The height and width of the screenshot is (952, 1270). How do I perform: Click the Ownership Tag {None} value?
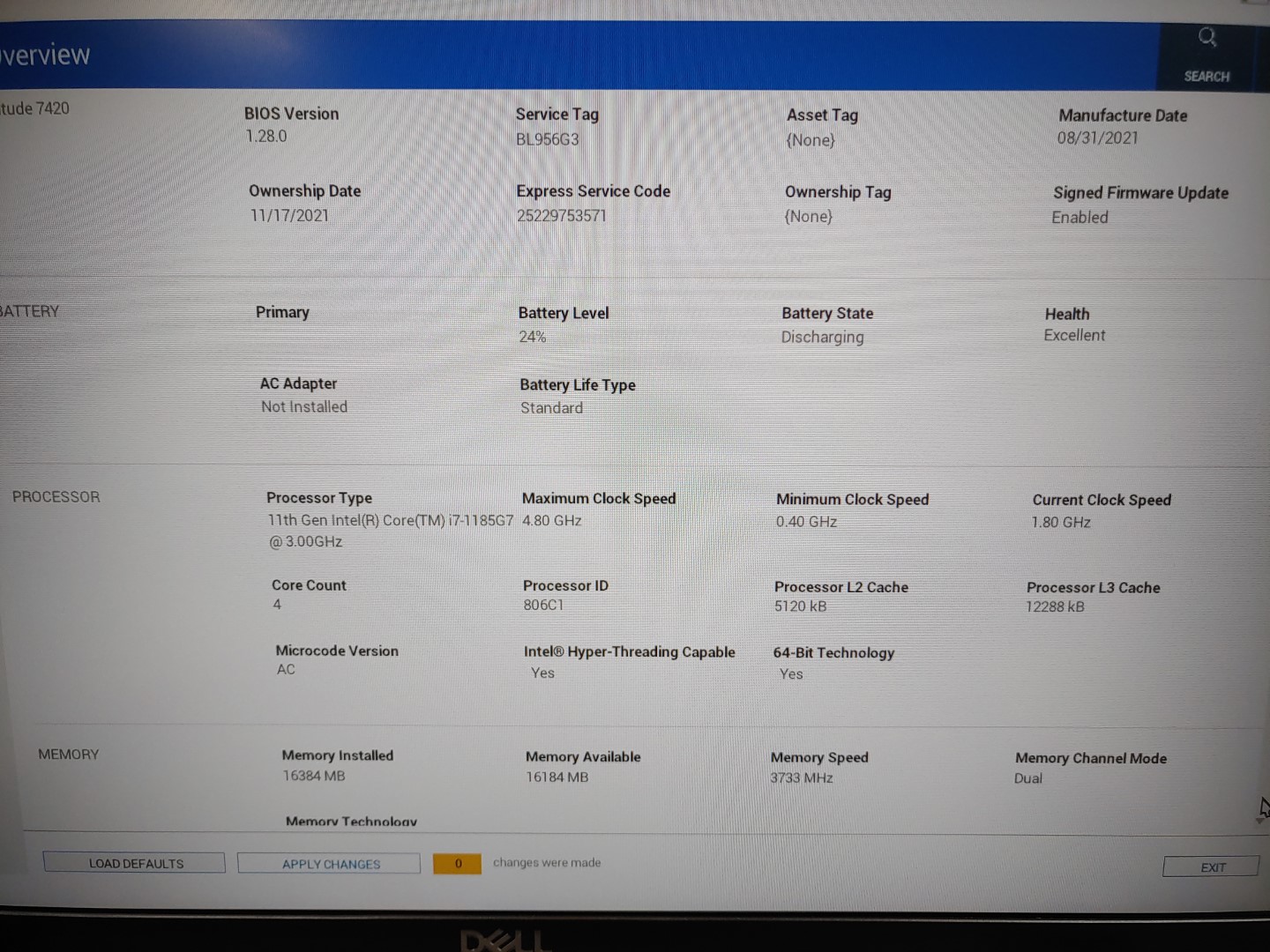point(809,217)
